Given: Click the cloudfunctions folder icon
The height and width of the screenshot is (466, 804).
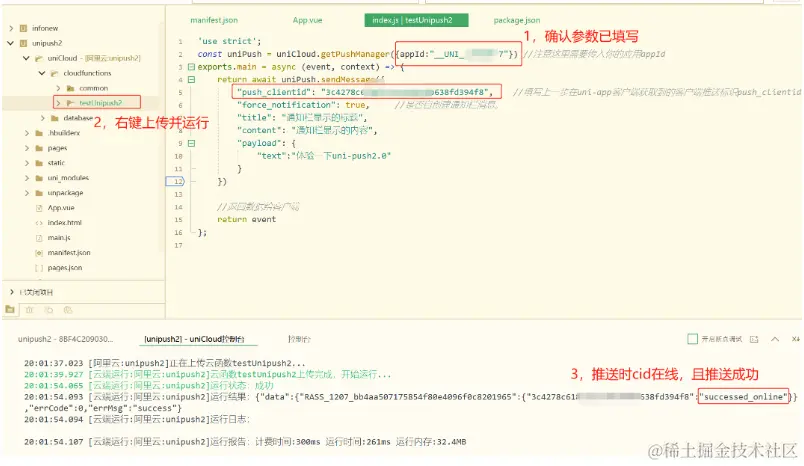Looking at the screenshot, I should tap(54, 73).
